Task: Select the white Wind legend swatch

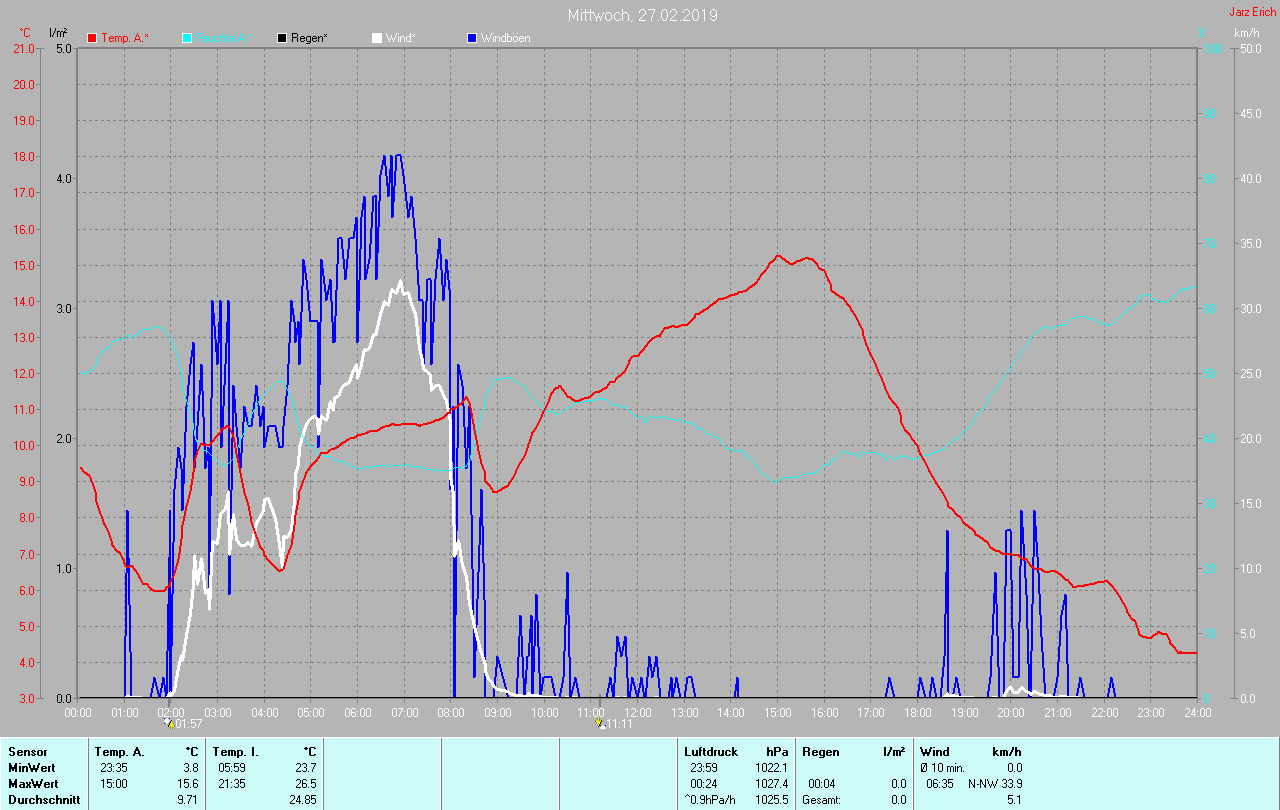Action: [377, 38]
